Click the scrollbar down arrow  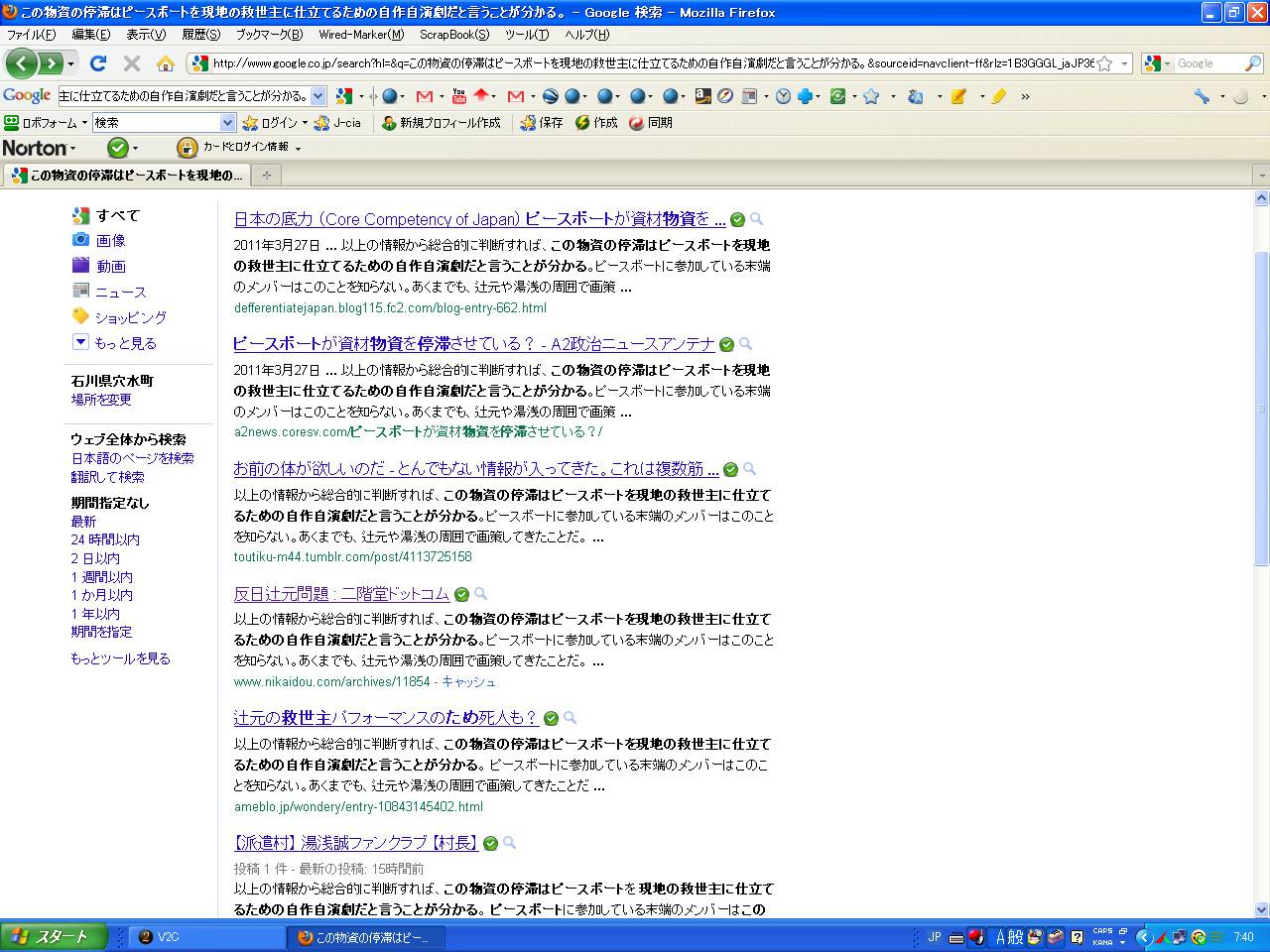click(1262, 909)
